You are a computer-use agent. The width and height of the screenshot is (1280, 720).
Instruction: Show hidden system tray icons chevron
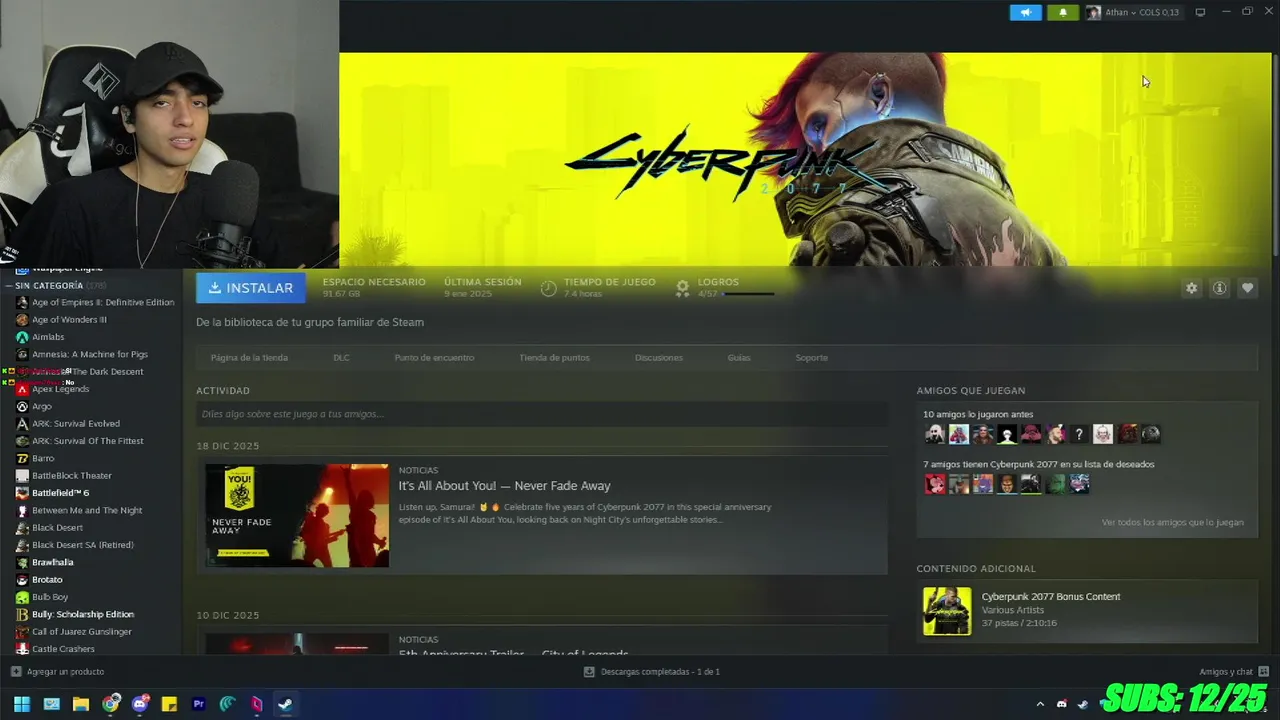tap(1040, 704)
